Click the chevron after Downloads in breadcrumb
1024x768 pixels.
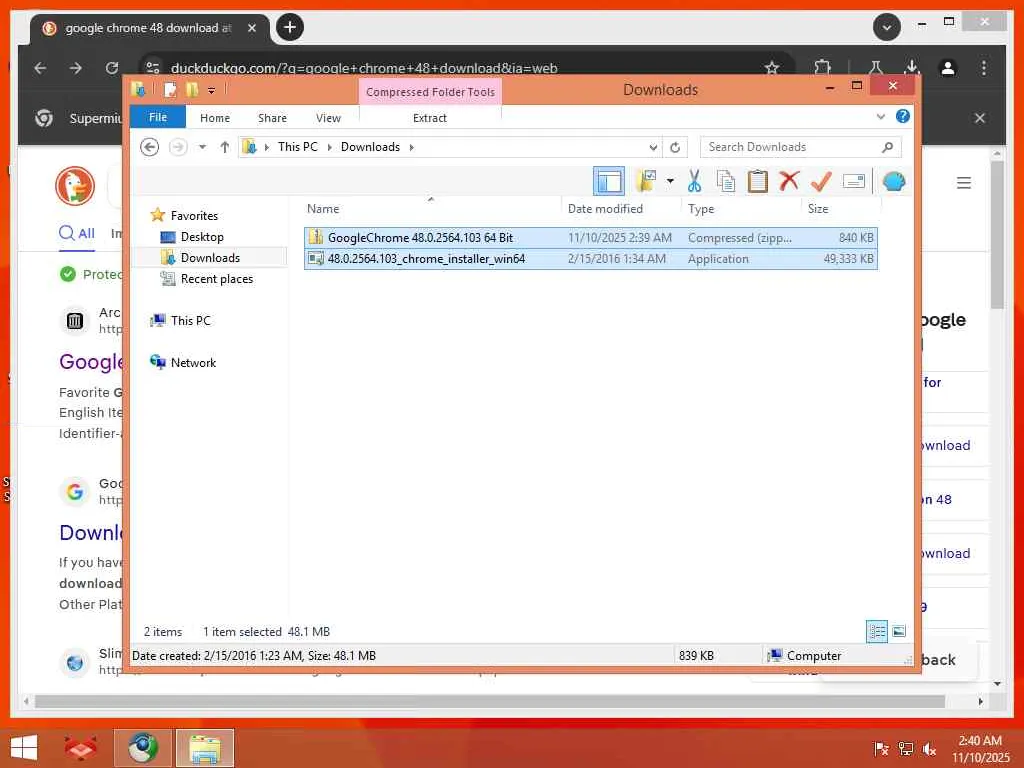411,147
